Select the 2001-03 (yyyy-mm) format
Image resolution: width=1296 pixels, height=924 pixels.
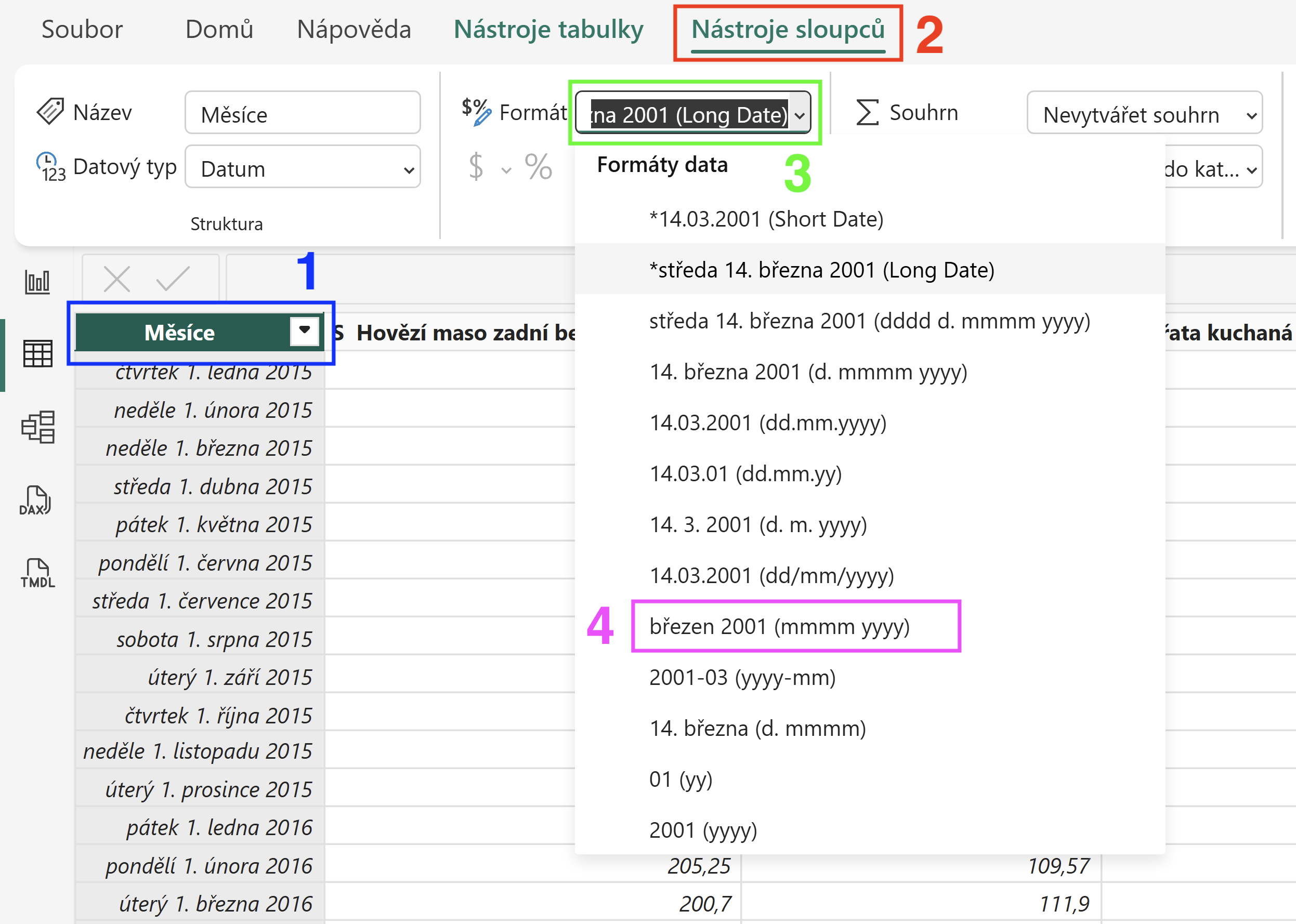pos(870,677)
